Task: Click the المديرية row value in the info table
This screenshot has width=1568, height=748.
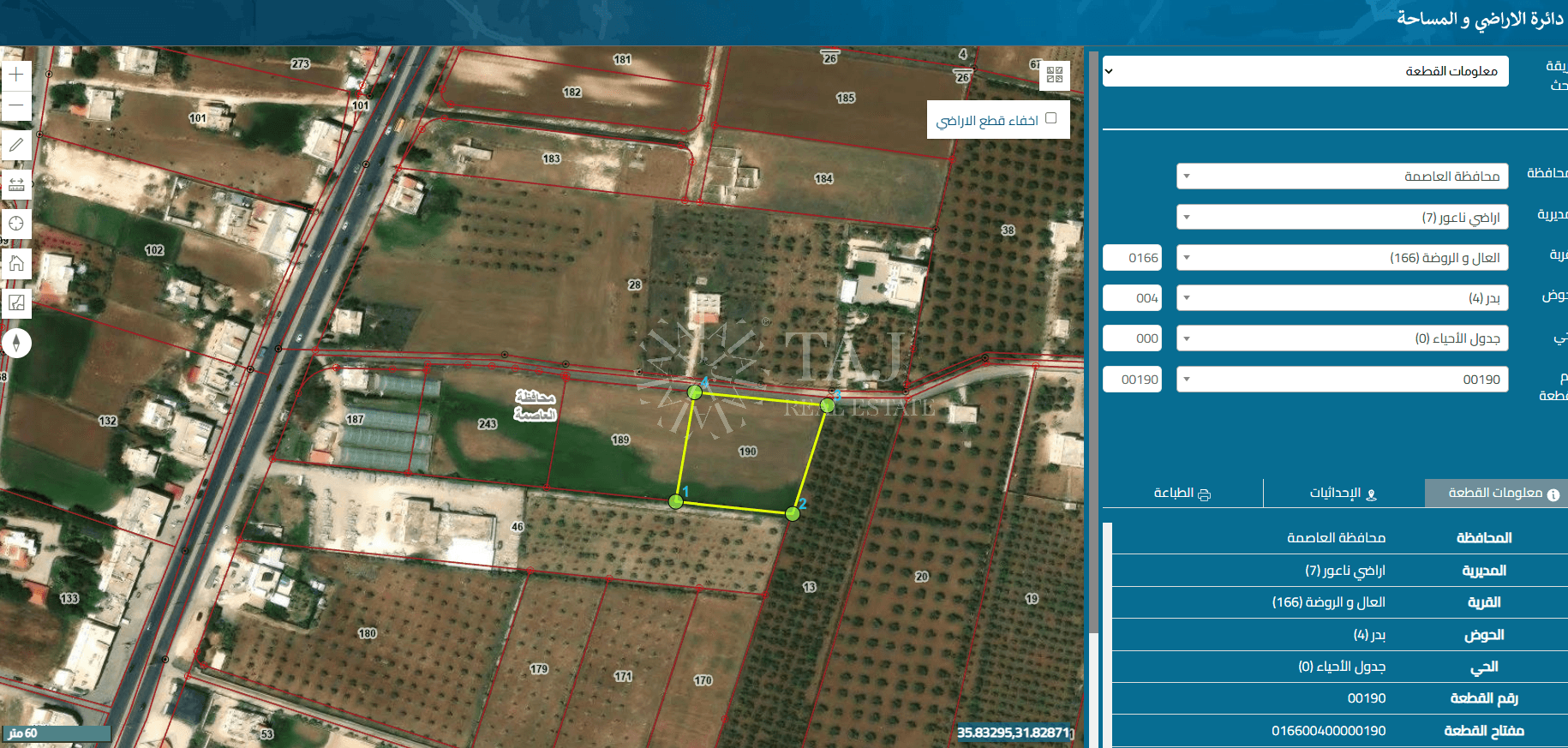Action: [x=1345, y=571]
